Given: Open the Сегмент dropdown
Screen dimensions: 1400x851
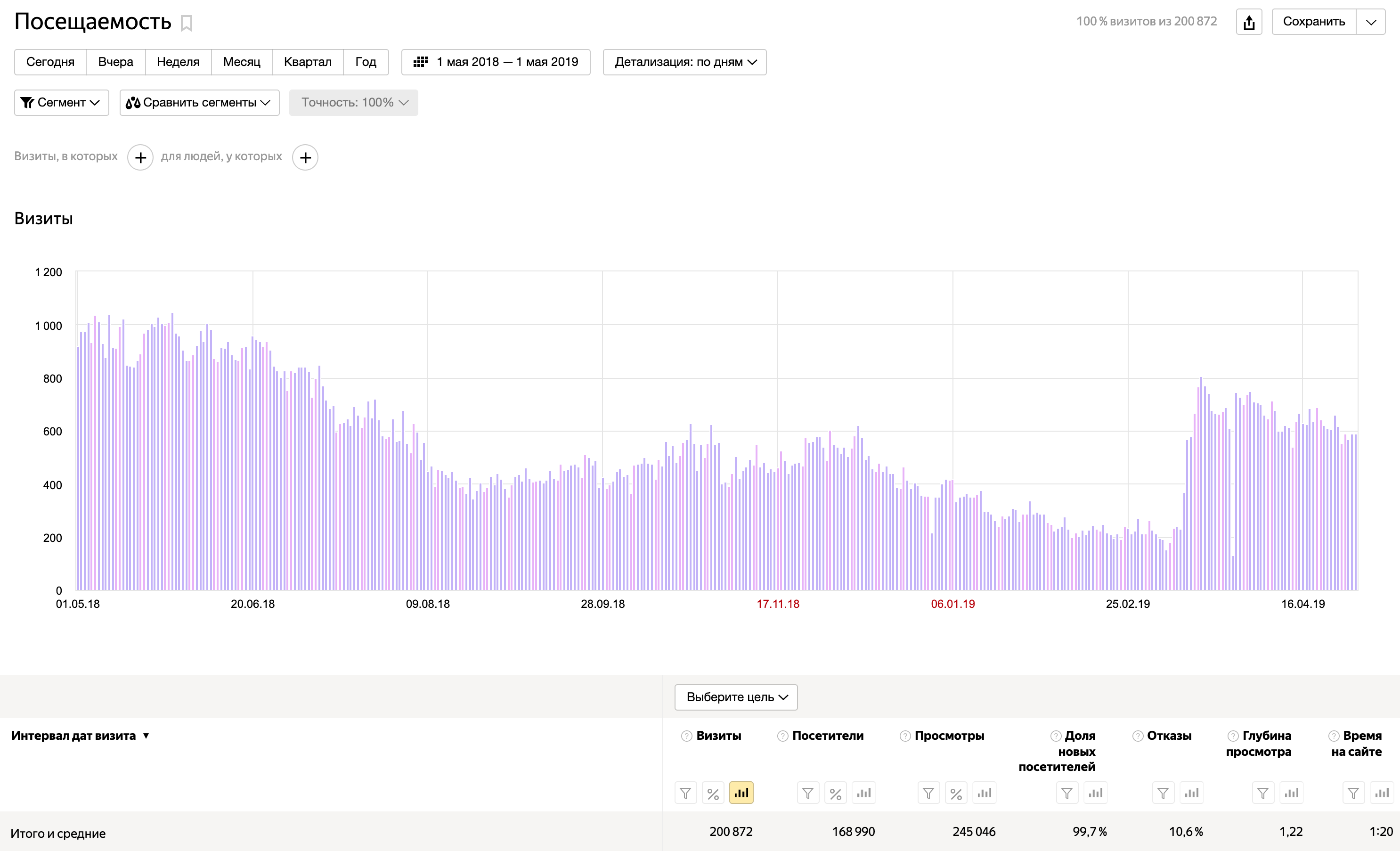Looking at the screenshot, I should [61, 103].
